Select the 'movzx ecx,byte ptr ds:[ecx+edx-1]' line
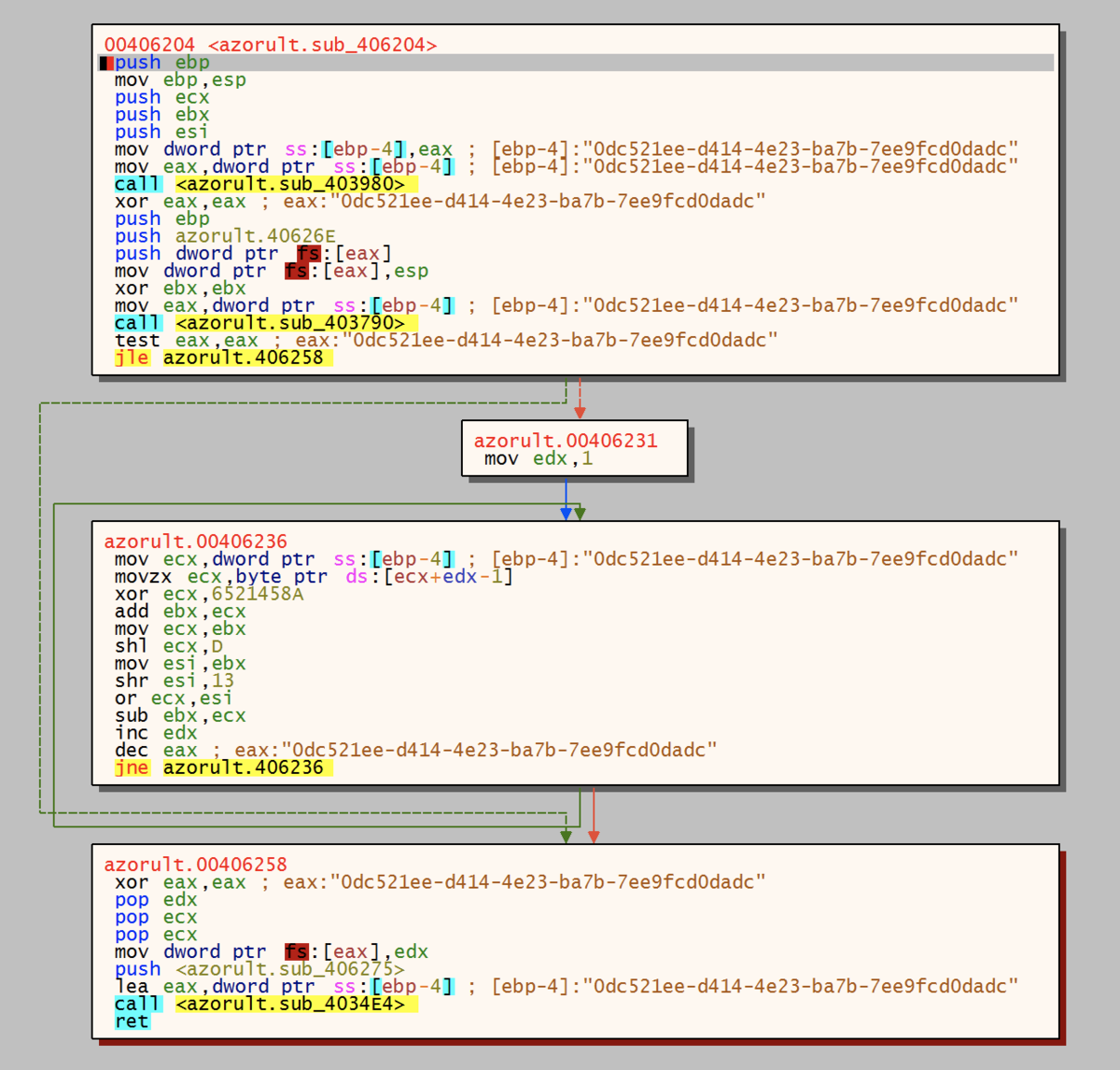The width and height of the screenshot is (1120, 1070). pos(314,577)
